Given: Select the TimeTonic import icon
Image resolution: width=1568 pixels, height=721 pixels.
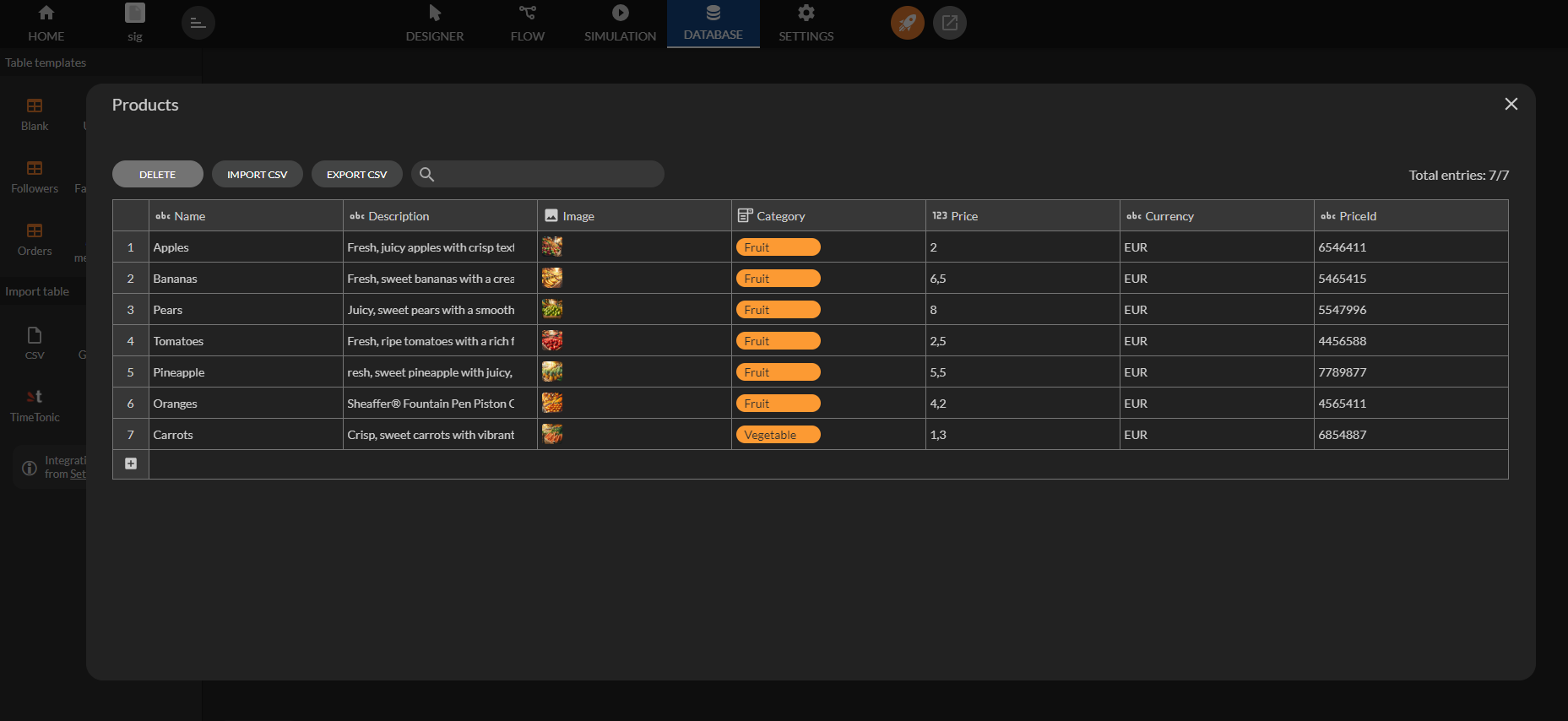Looking at the screenshot, I should 35,397.
